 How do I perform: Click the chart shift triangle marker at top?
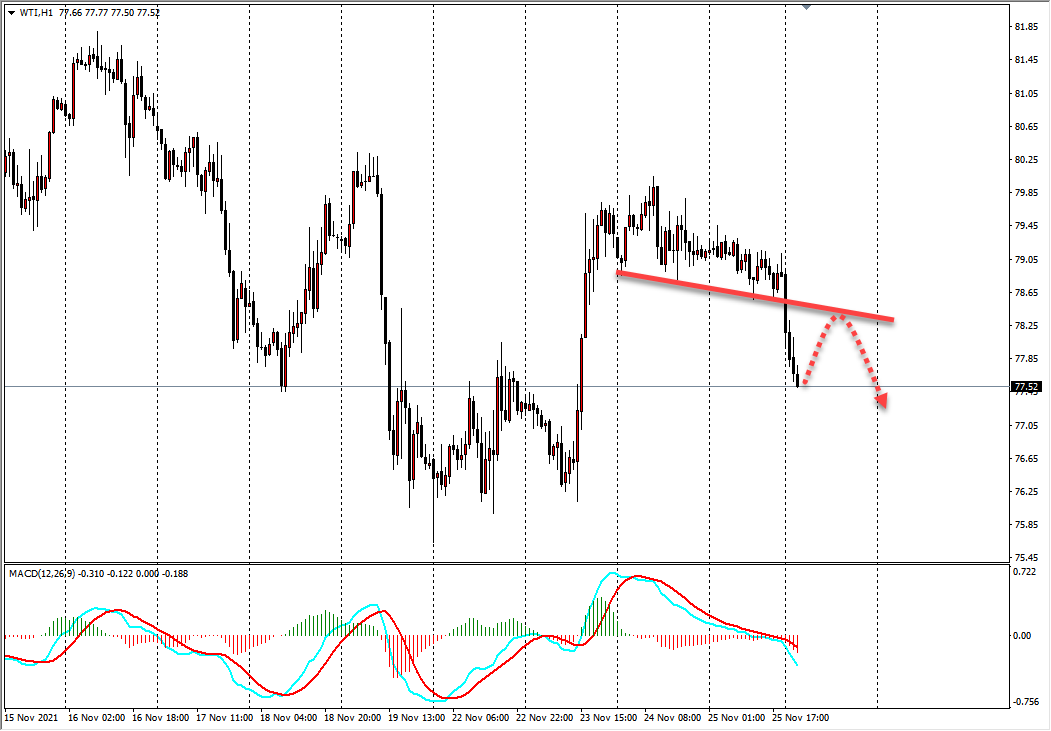tap(806, 7)
